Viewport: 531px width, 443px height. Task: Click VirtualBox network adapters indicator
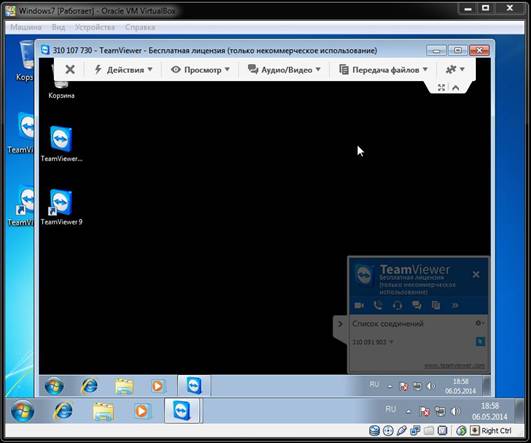[415, 430]
